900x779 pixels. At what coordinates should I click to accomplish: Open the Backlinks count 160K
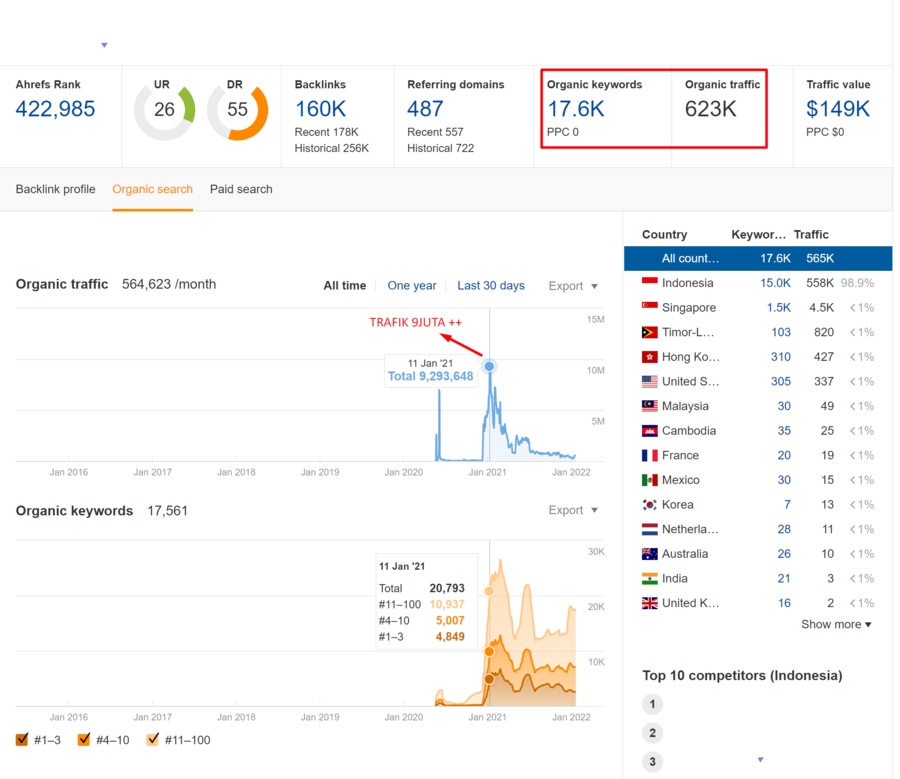pos(320,108)
